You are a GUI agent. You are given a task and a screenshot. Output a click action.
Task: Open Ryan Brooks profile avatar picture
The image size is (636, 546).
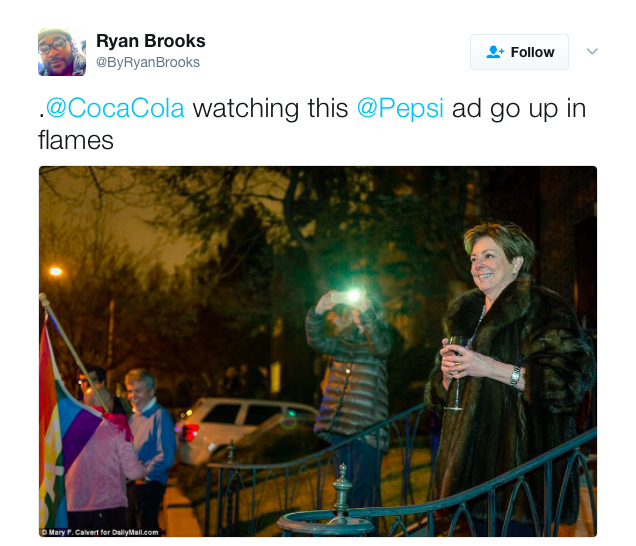62,52
